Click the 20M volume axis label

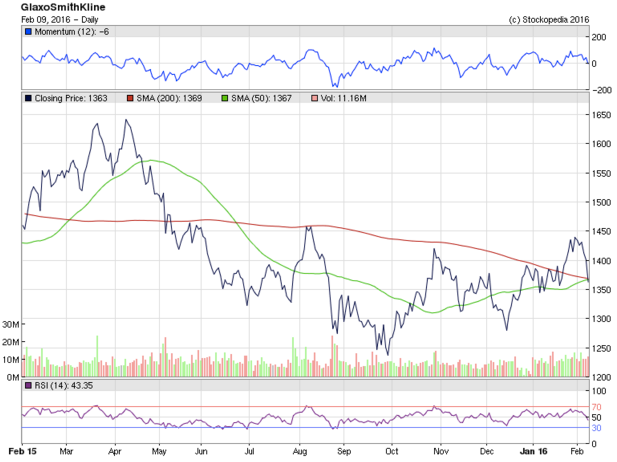11,342
